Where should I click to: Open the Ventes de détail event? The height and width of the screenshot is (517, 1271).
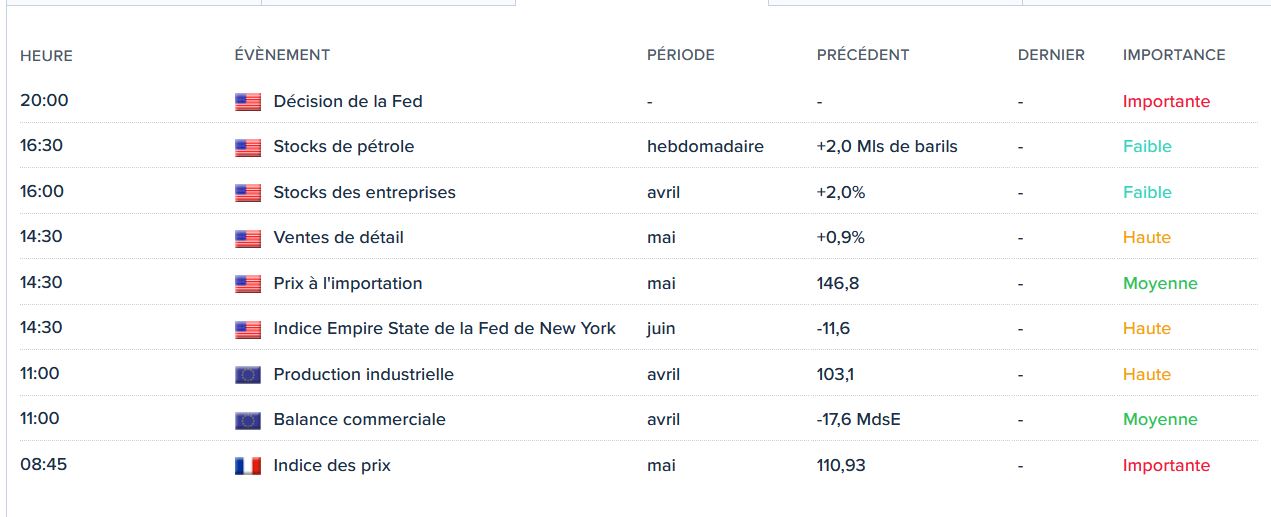click(338, 238)
